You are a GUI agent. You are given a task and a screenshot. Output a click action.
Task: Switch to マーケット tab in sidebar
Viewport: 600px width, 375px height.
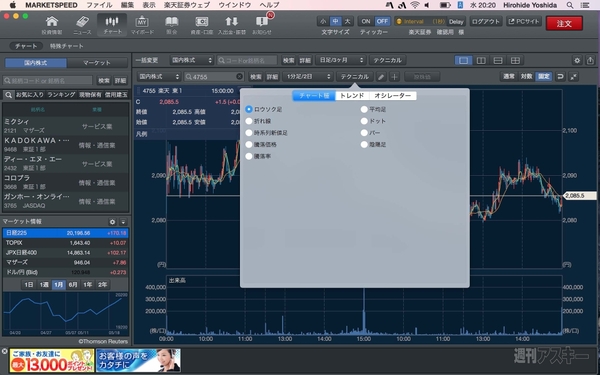coord(97,63)
